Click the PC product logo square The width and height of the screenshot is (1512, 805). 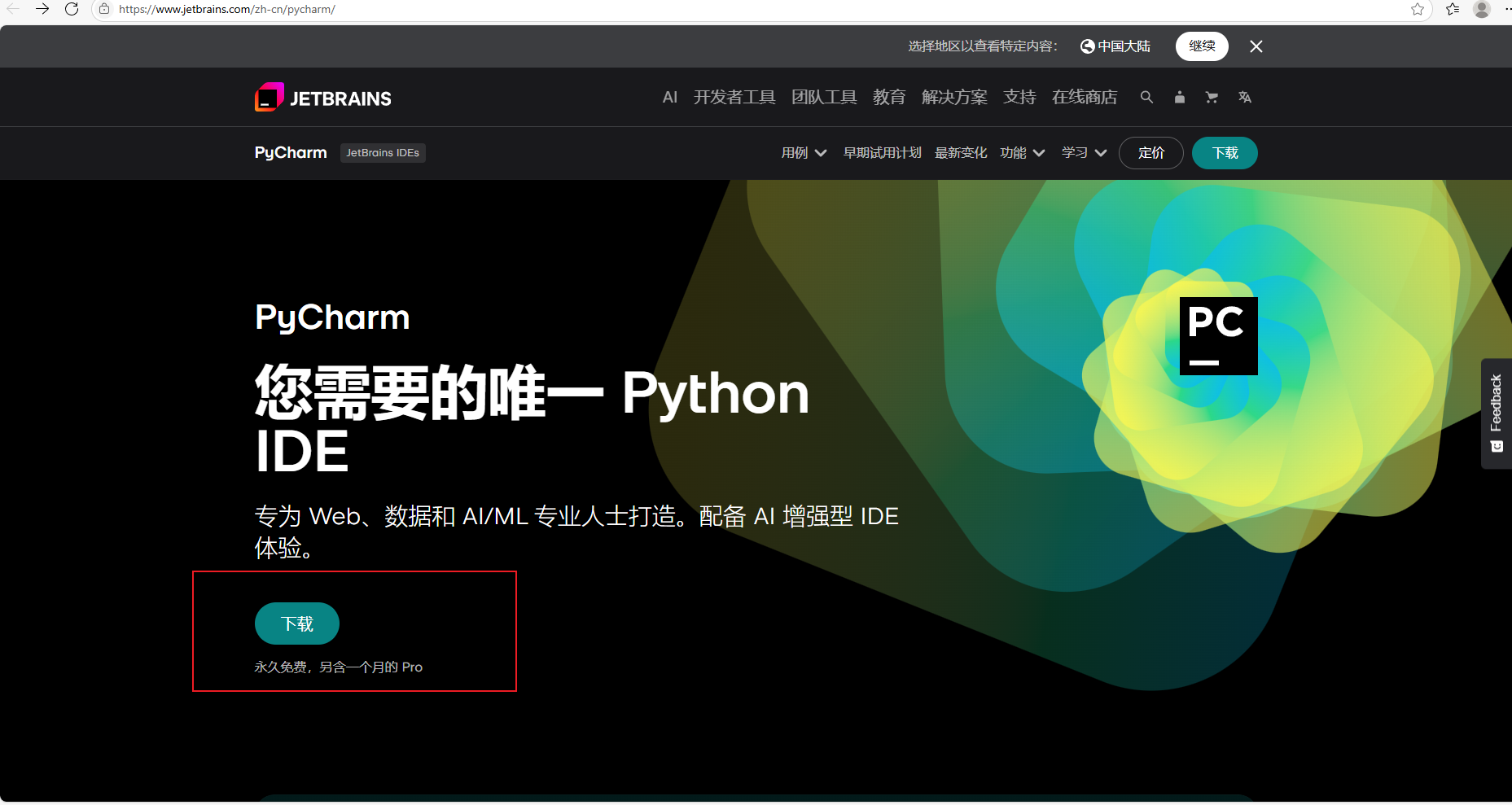1218,335
